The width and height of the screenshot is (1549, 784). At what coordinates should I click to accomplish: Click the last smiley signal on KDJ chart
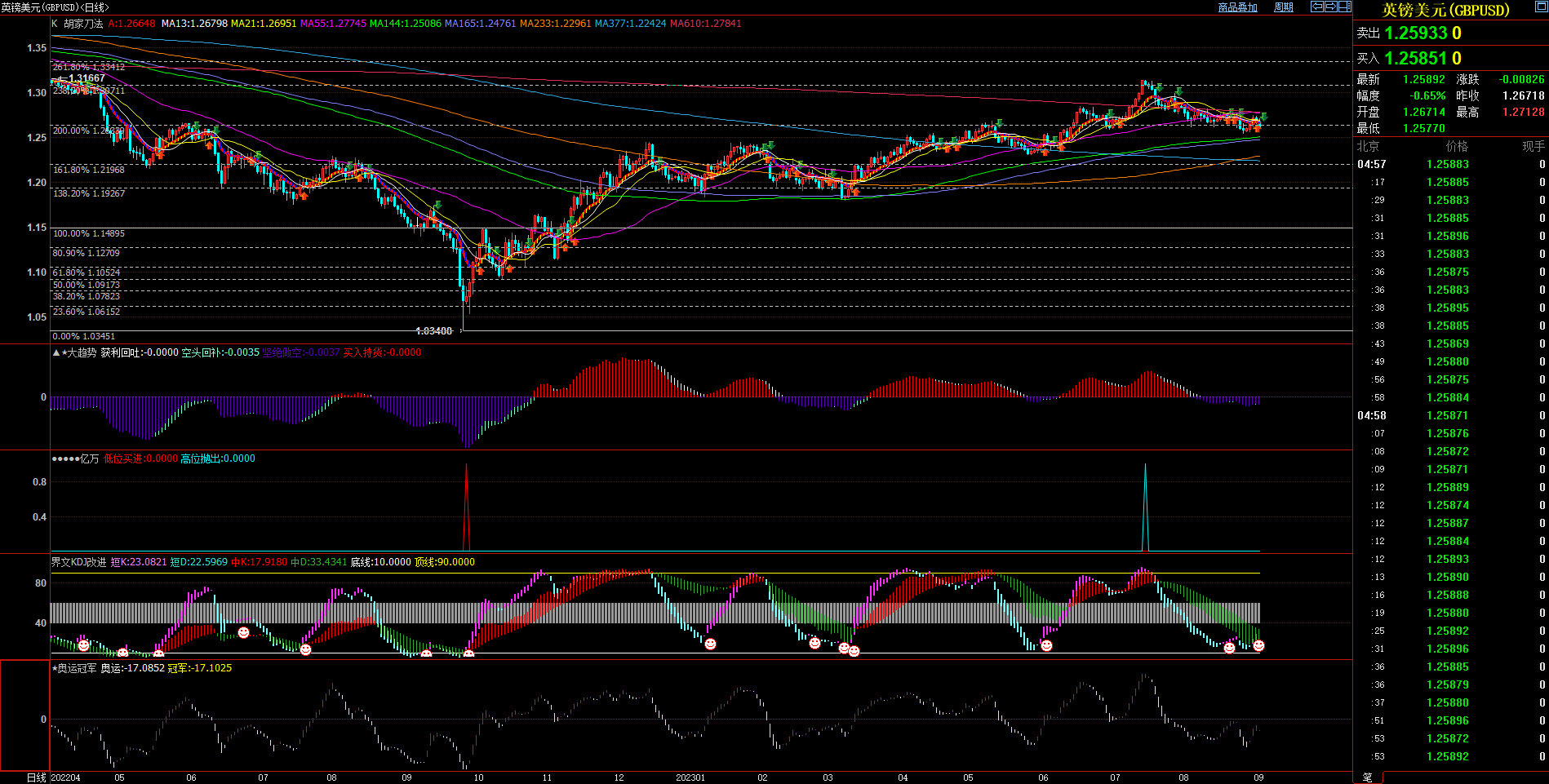(x=1258, y=646)
